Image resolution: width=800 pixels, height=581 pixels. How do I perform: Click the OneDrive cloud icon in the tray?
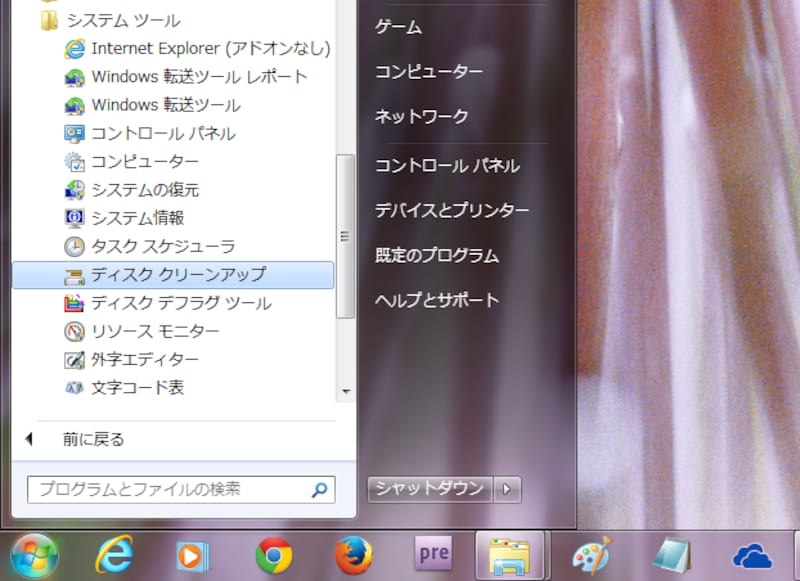(752, 556)
